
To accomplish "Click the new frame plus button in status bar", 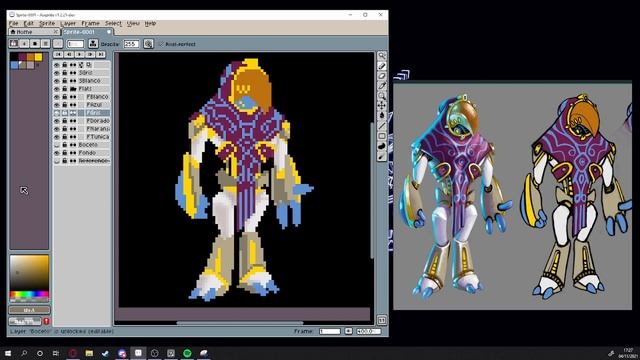I will pos(348,331).
